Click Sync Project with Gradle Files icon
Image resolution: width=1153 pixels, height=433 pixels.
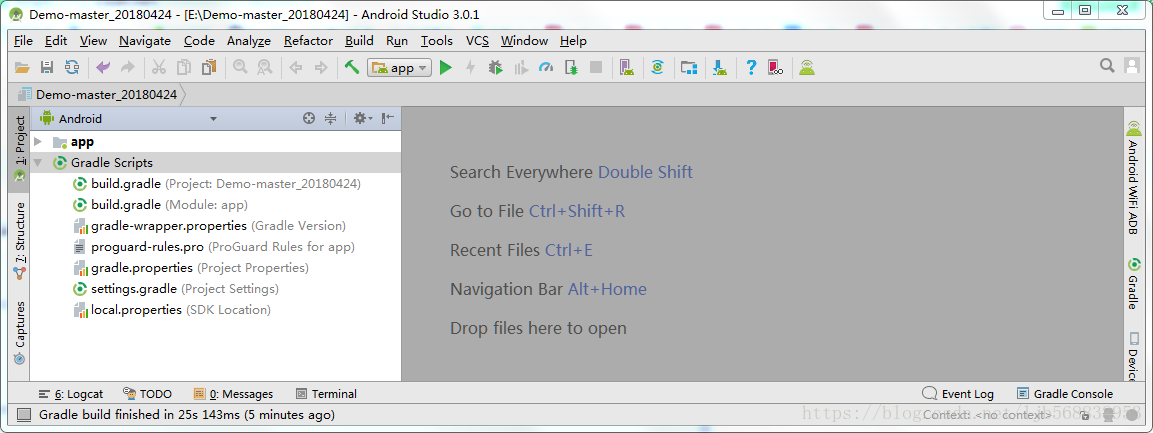pos(657,68)
